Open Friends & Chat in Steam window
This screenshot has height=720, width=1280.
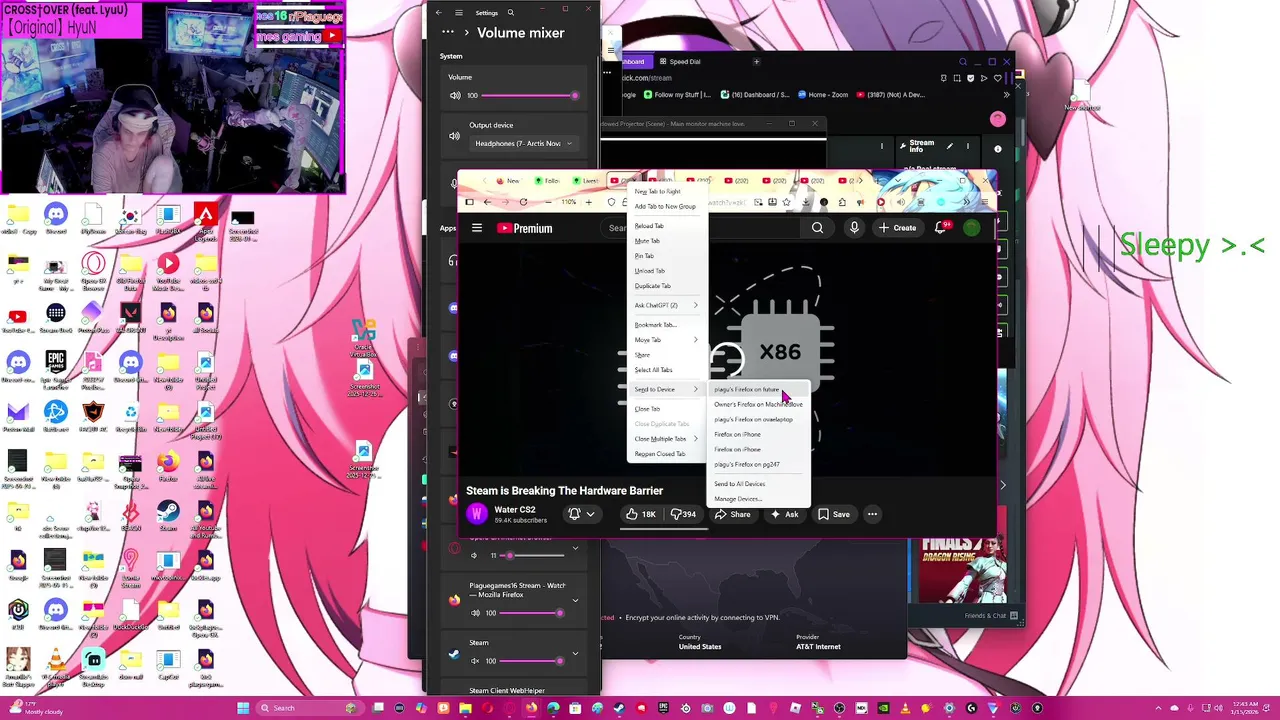tap(991, 616)
